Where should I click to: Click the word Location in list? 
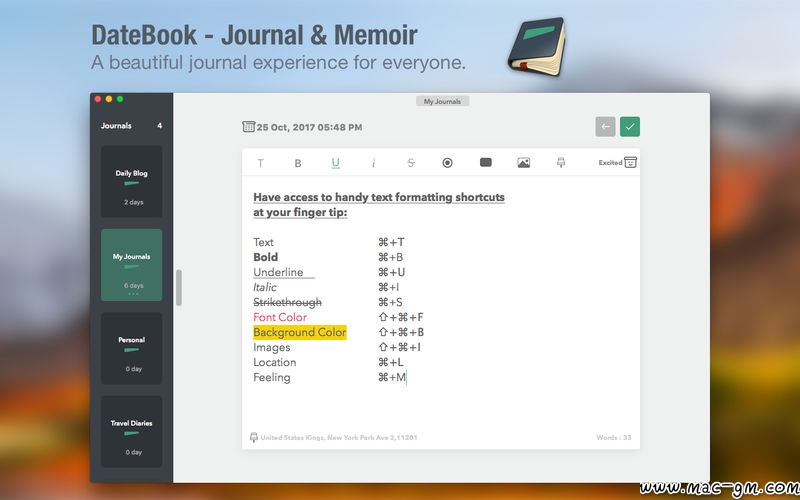click(274, 362)
